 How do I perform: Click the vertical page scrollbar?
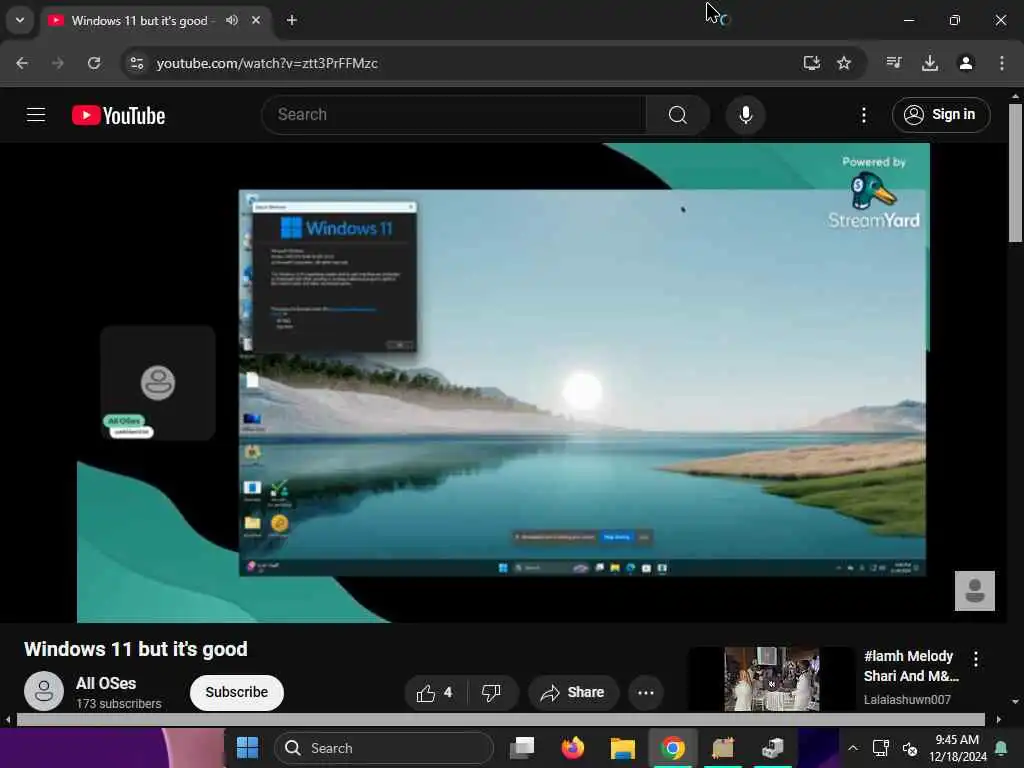(1015, 173)
